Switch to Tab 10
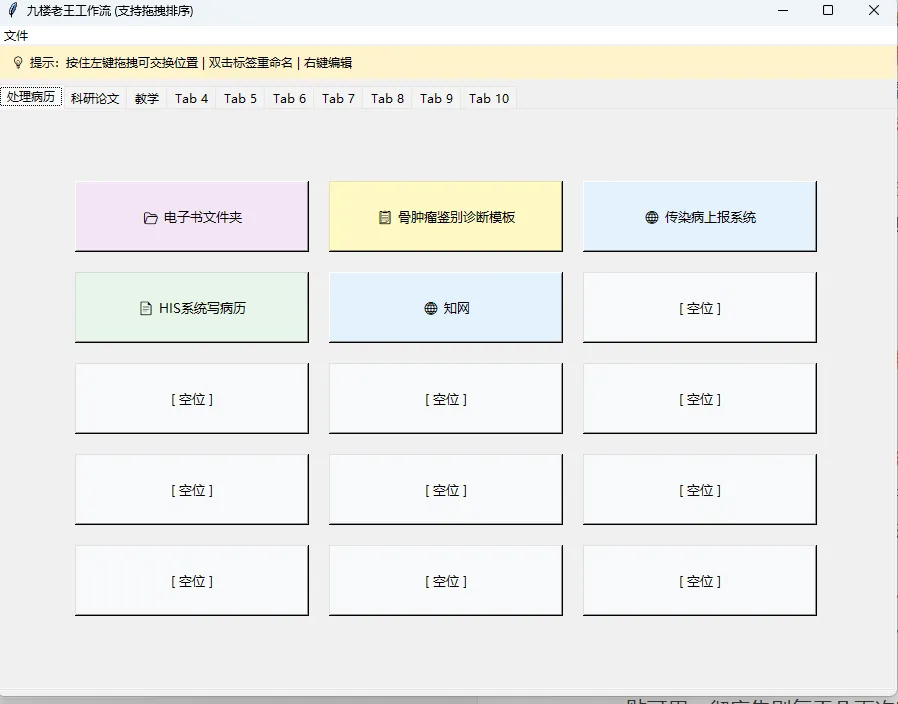 point(489,99)
